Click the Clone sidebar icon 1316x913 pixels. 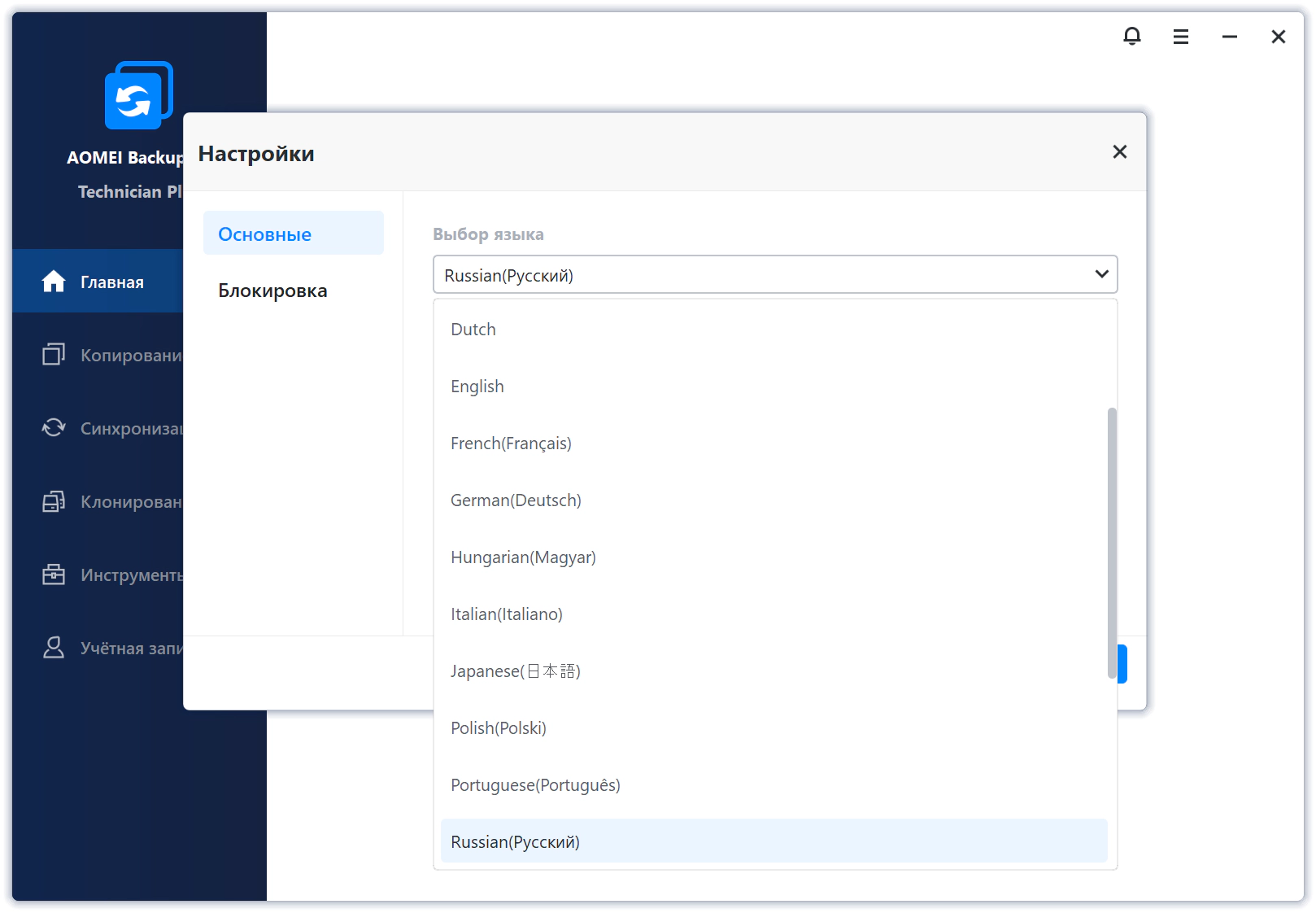coord(54,501)
